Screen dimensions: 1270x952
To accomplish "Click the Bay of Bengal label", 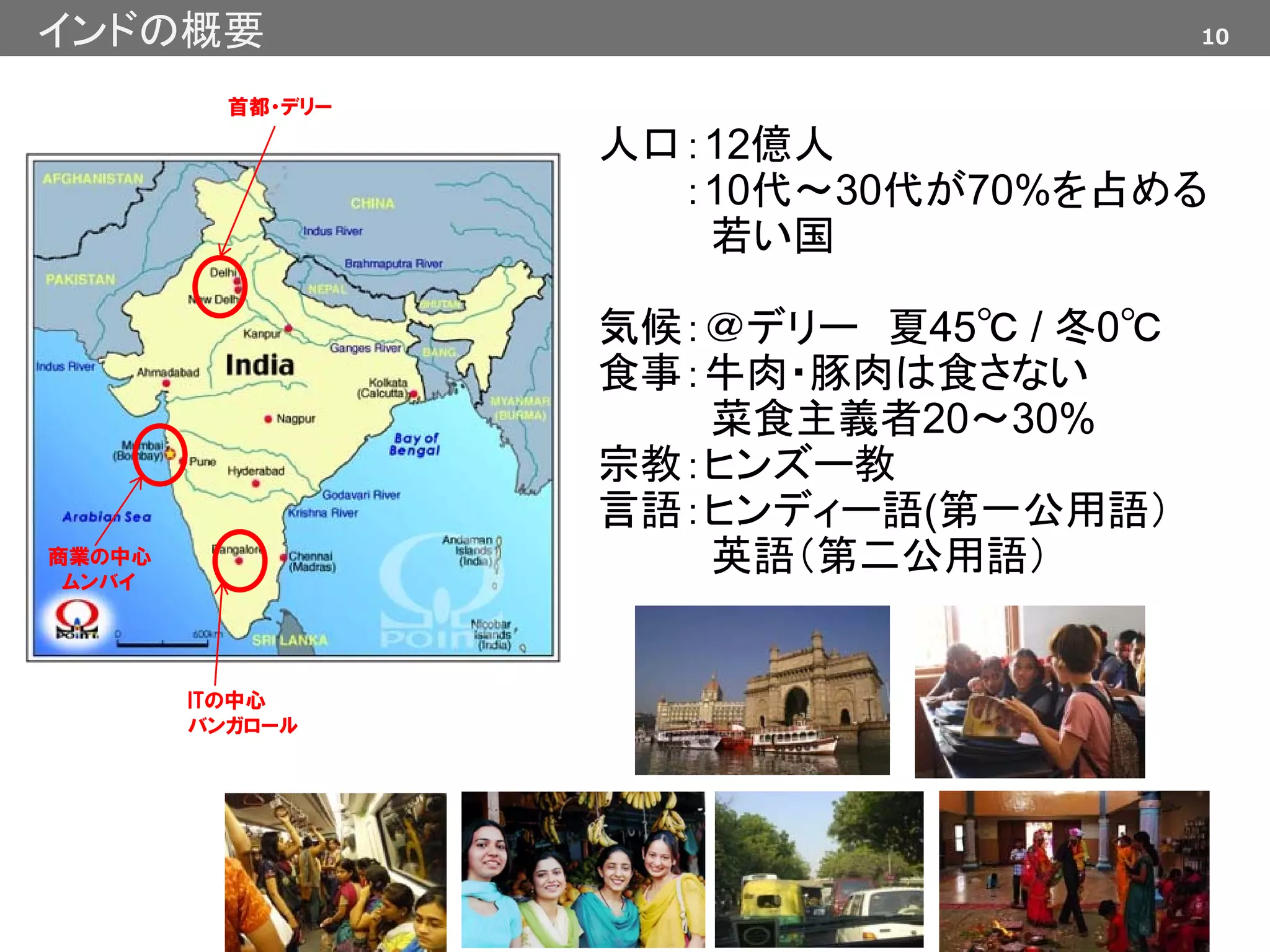I will [415, 444].
